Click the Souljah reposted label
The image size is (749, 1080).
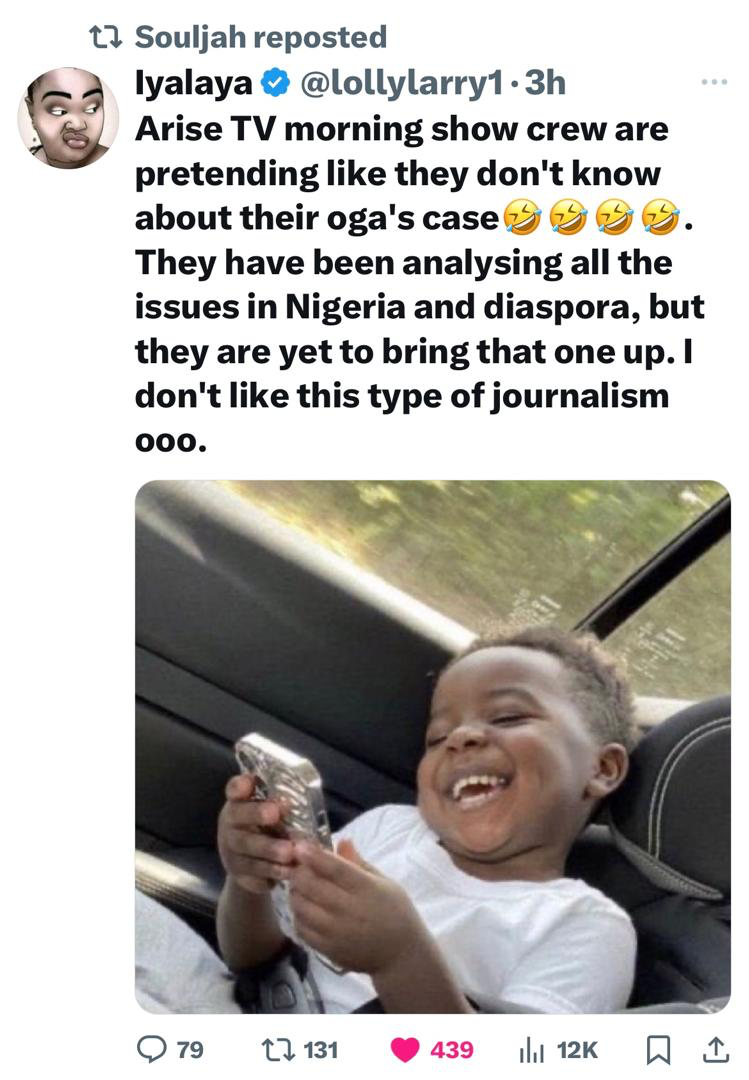point(261,37)
